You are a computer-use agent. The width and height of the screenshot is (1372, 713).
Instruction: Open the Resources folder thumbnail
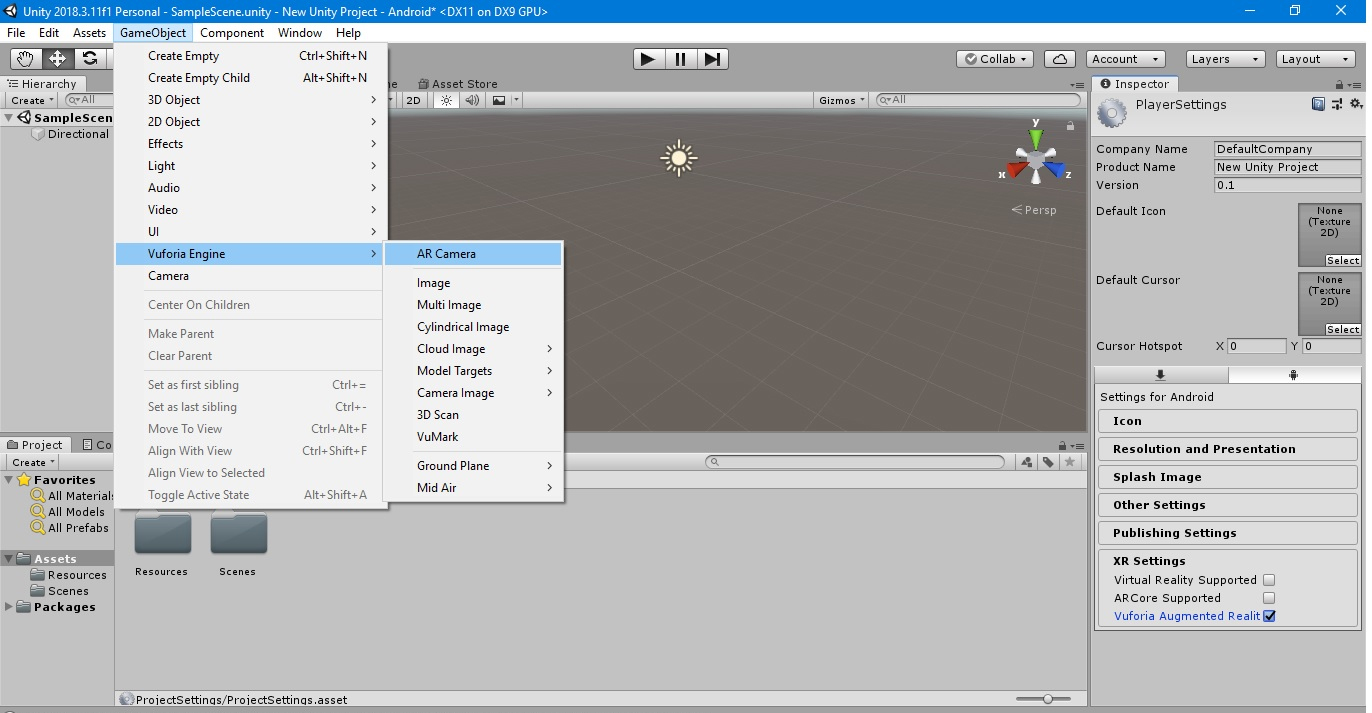pos(162,532)
